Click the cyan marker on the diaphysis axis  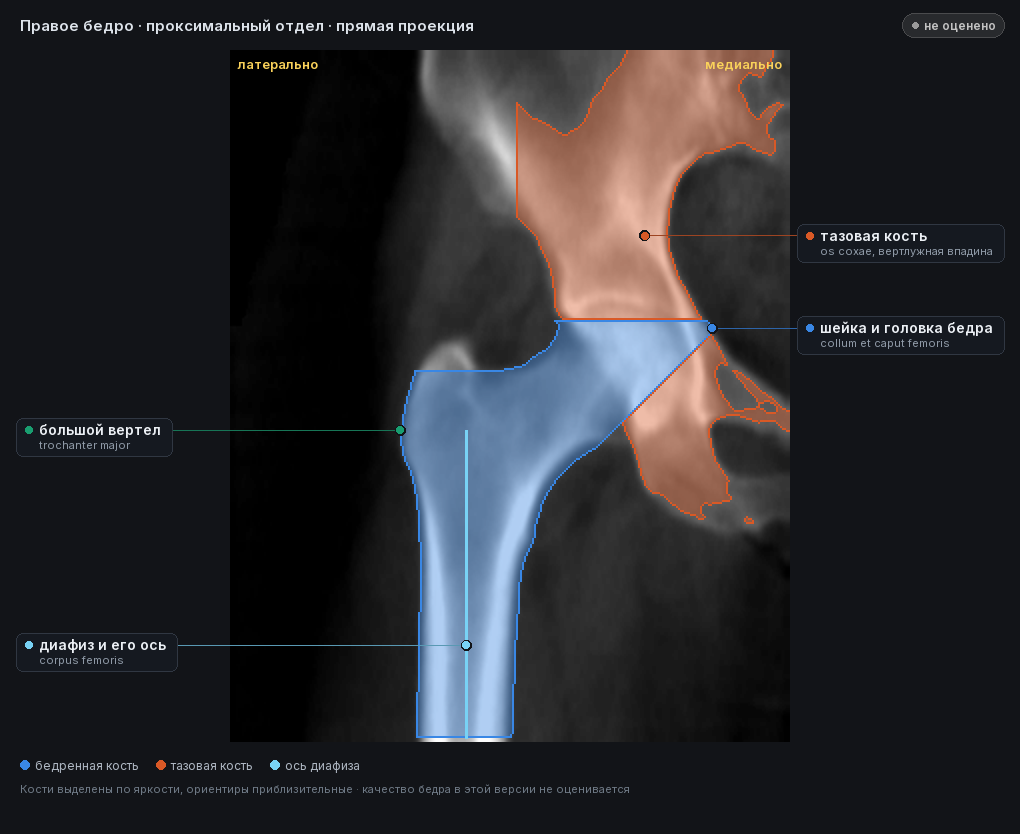466,645
